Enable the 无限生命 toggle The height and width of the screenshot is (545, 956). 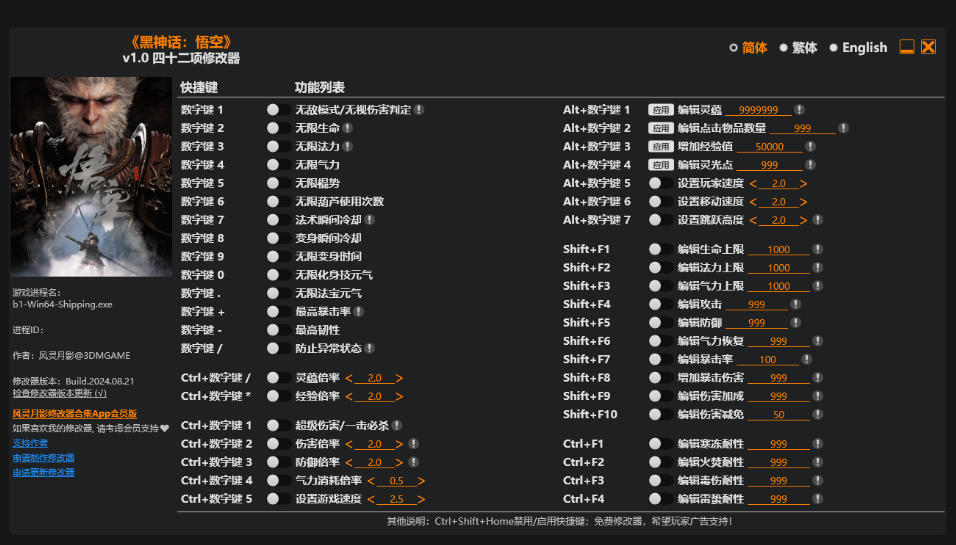278,128
